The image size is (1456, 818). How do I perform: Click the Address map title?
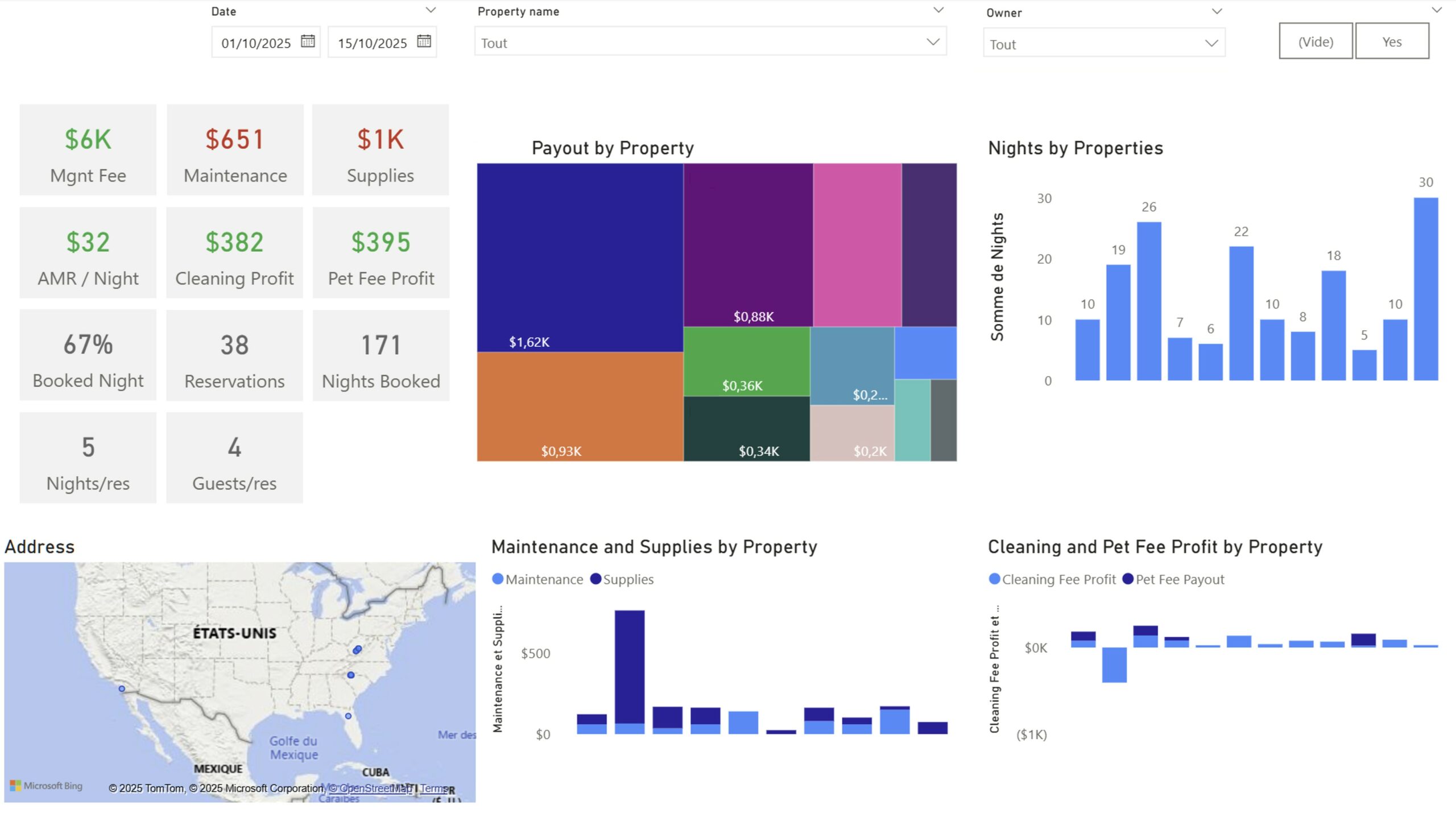(x=40, y=547)
